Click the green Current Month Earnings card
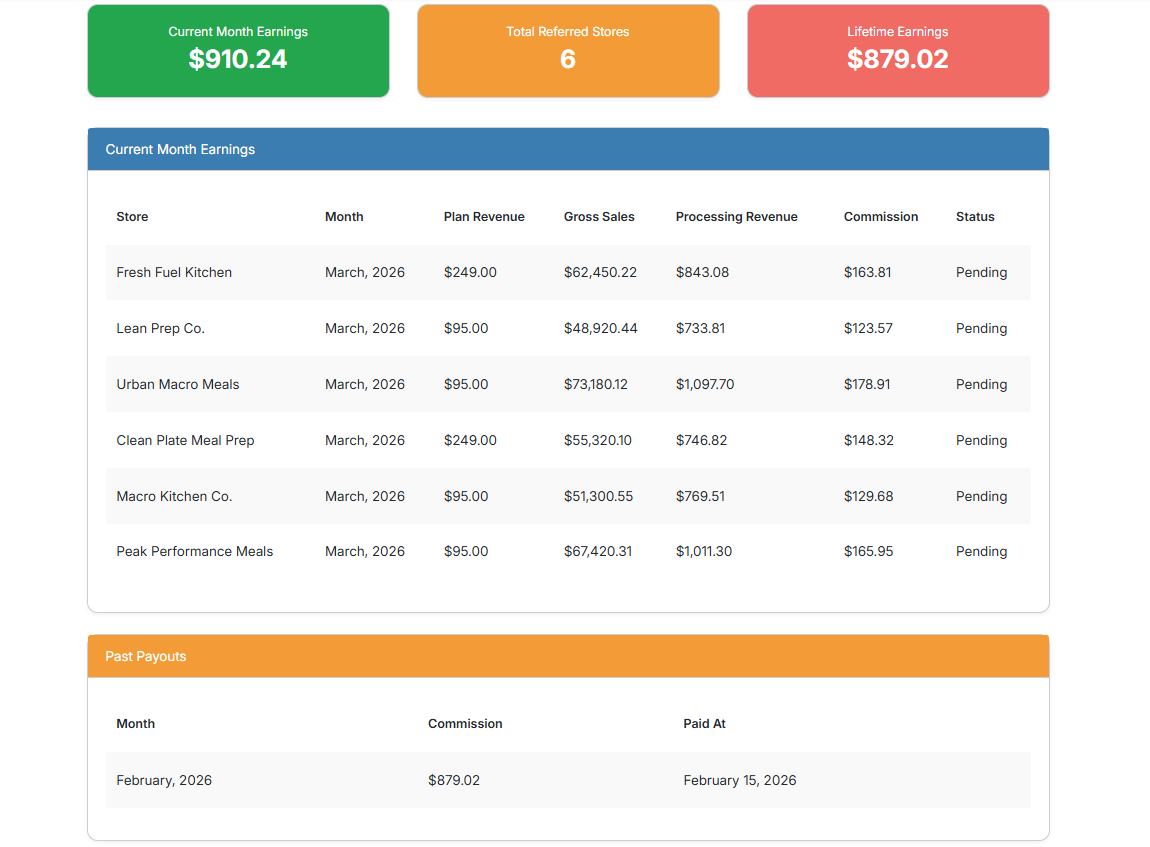This screenshot has width=1150, height=847. pos(238,51)
